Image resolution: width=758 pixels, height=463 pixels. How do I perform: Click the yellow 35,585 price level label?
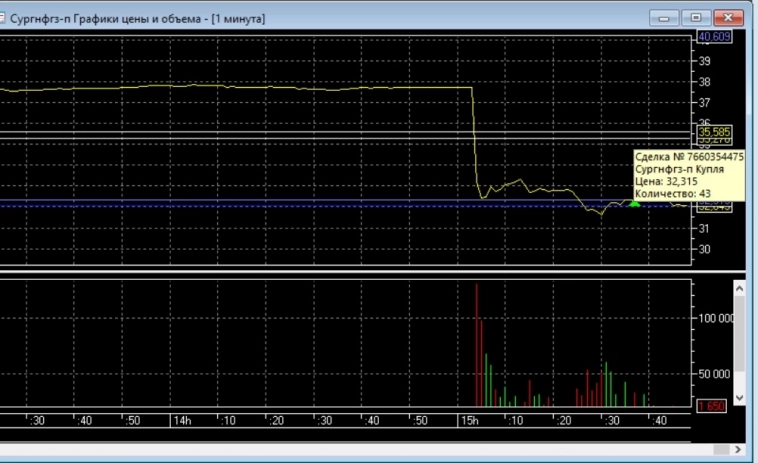(x=713, y=131)
